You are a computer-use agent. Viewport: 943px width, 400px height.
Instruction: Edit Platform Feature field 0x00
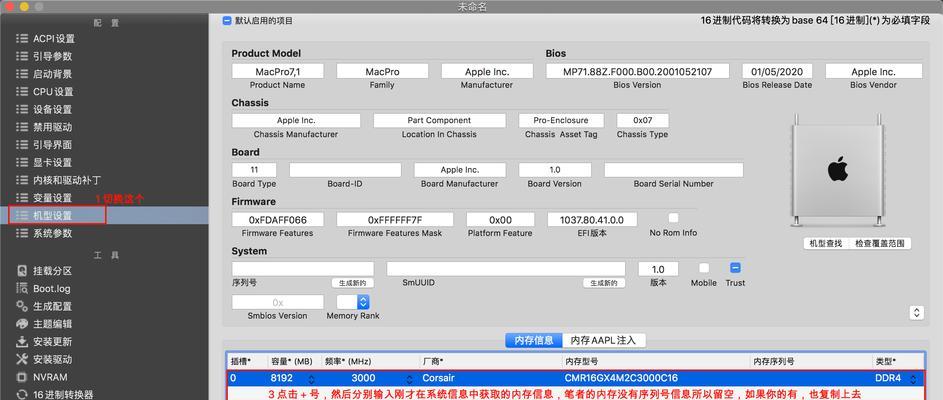(500, 220)
